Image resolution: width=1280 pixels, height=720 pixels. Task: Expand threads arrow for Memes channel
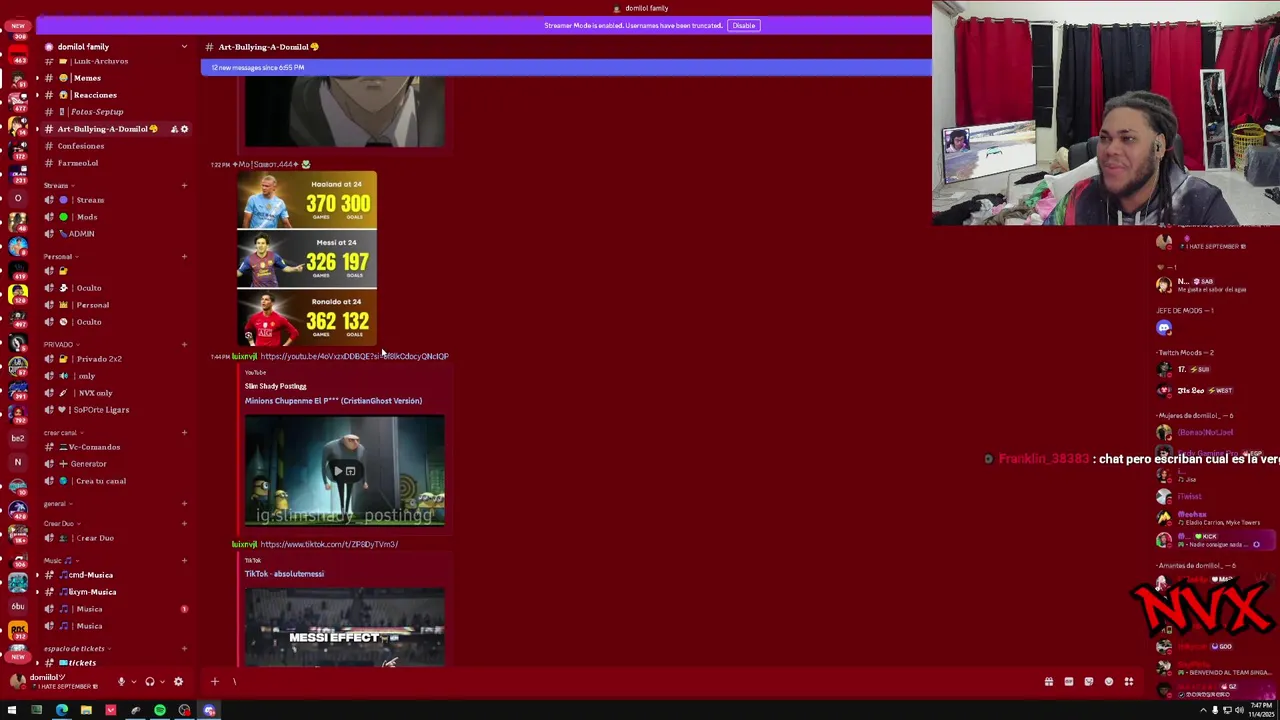[x=37, y=78]
